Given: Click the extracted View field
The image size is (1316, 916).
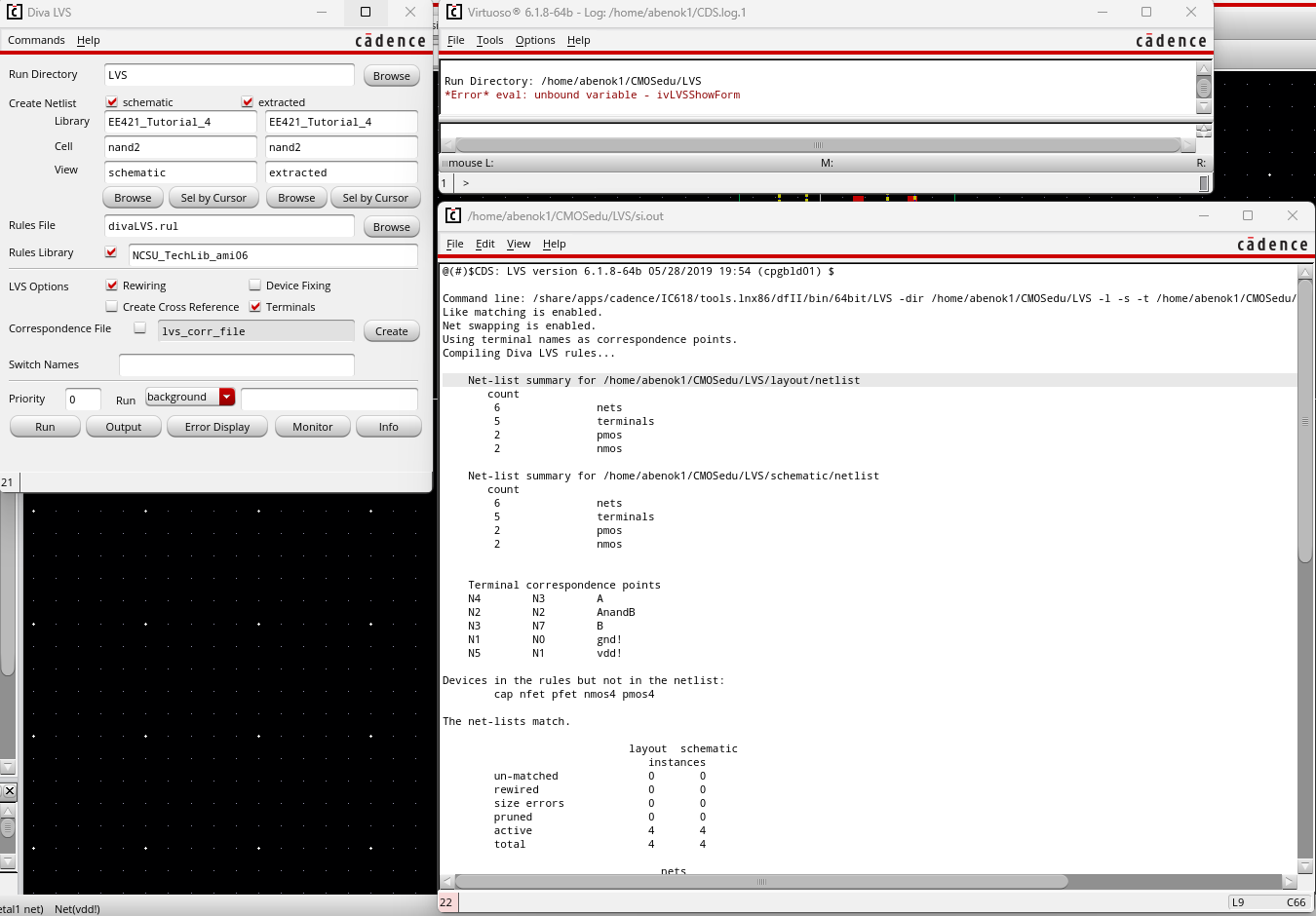Looking at the screenshot, I should coord(341,172).
